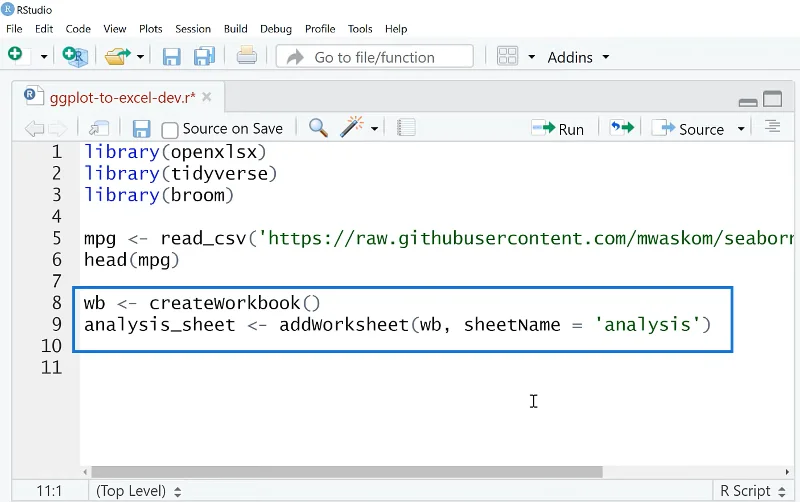Click the scroll left arrow

[x=85, y=472]
